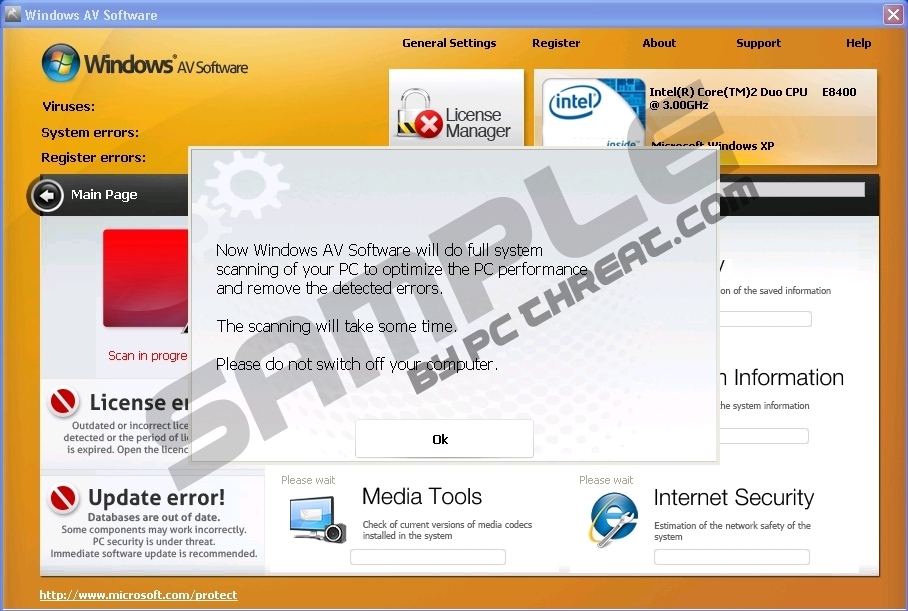908x611 pixels.
Task: Open the Help menu item
Action: coord(858,43)
